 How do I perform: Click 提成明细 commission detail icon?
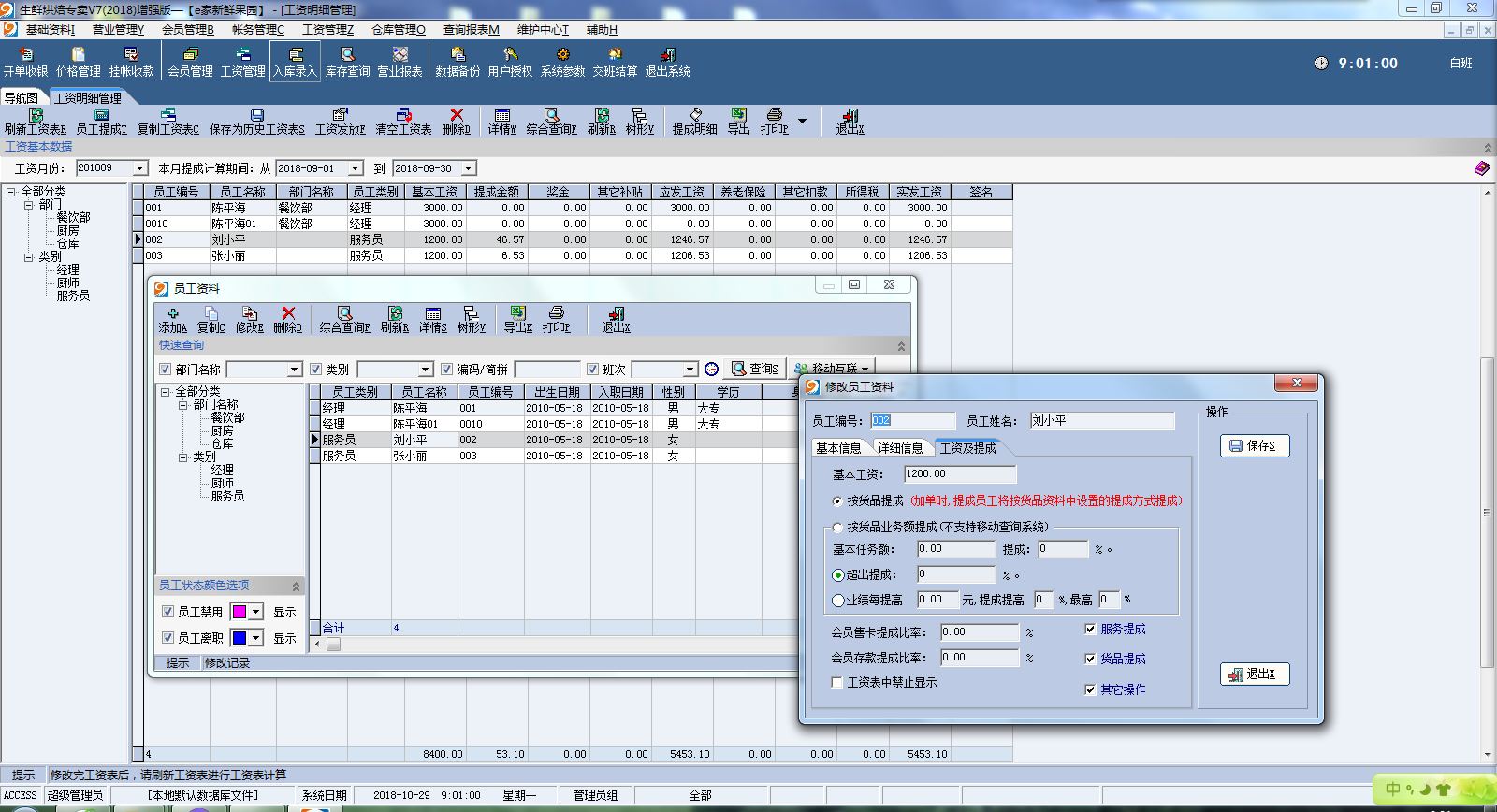(x=694, y=122)
